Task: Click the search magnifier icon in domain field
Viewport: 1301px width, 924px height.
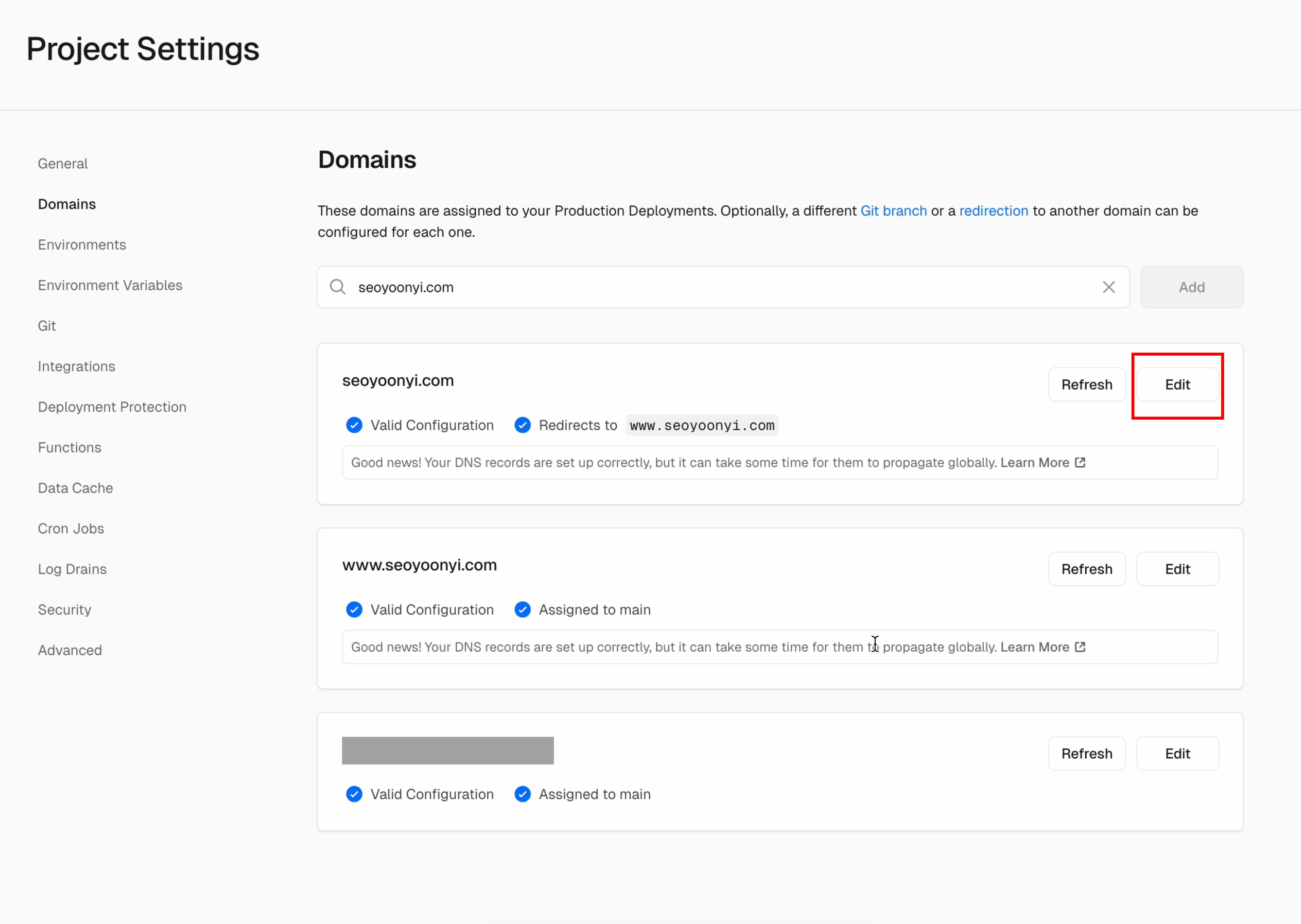Action: pos(338,287)
